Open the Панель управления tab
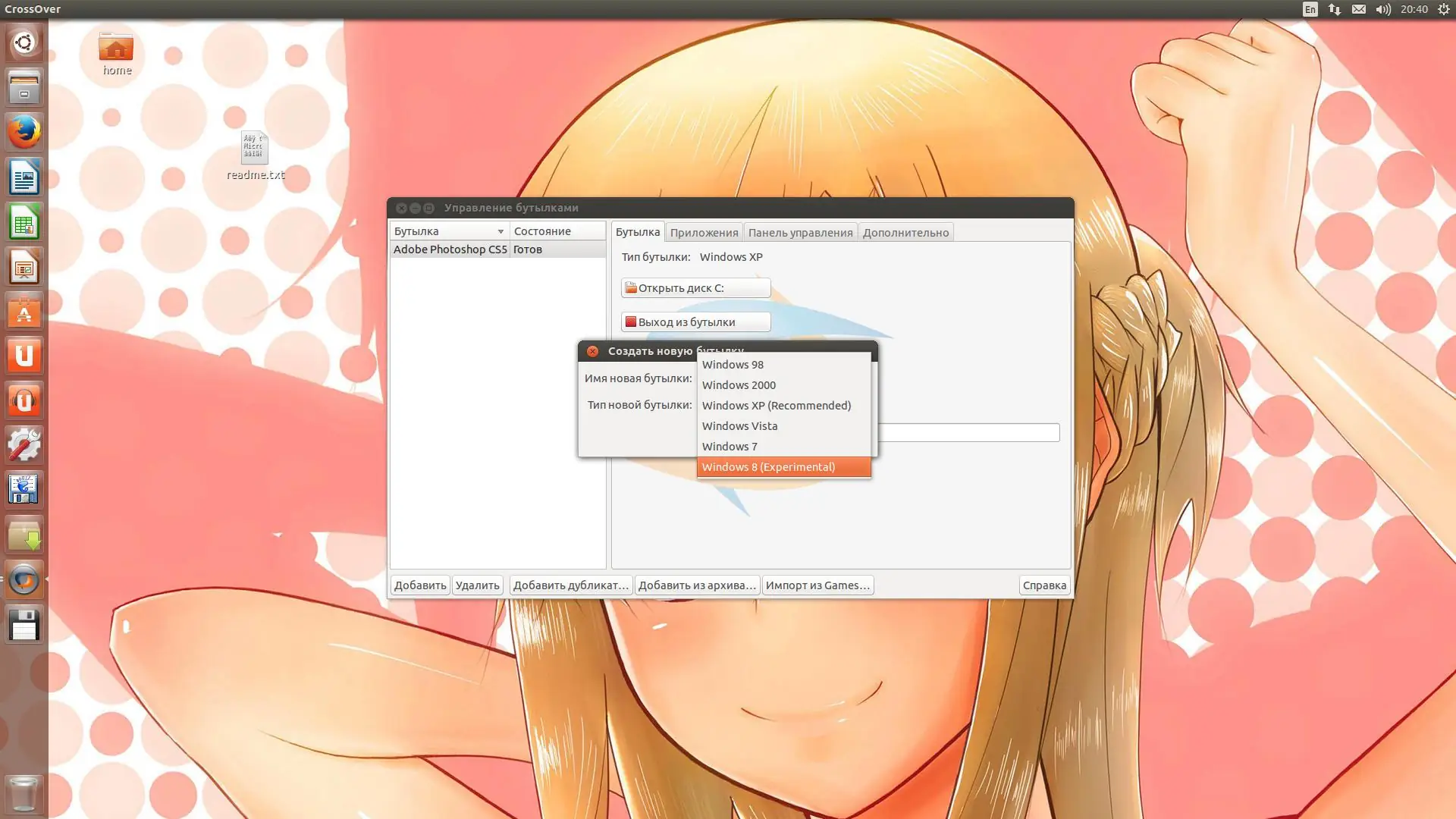Screen dimensions: 1456x819 (x=800, y=233)
